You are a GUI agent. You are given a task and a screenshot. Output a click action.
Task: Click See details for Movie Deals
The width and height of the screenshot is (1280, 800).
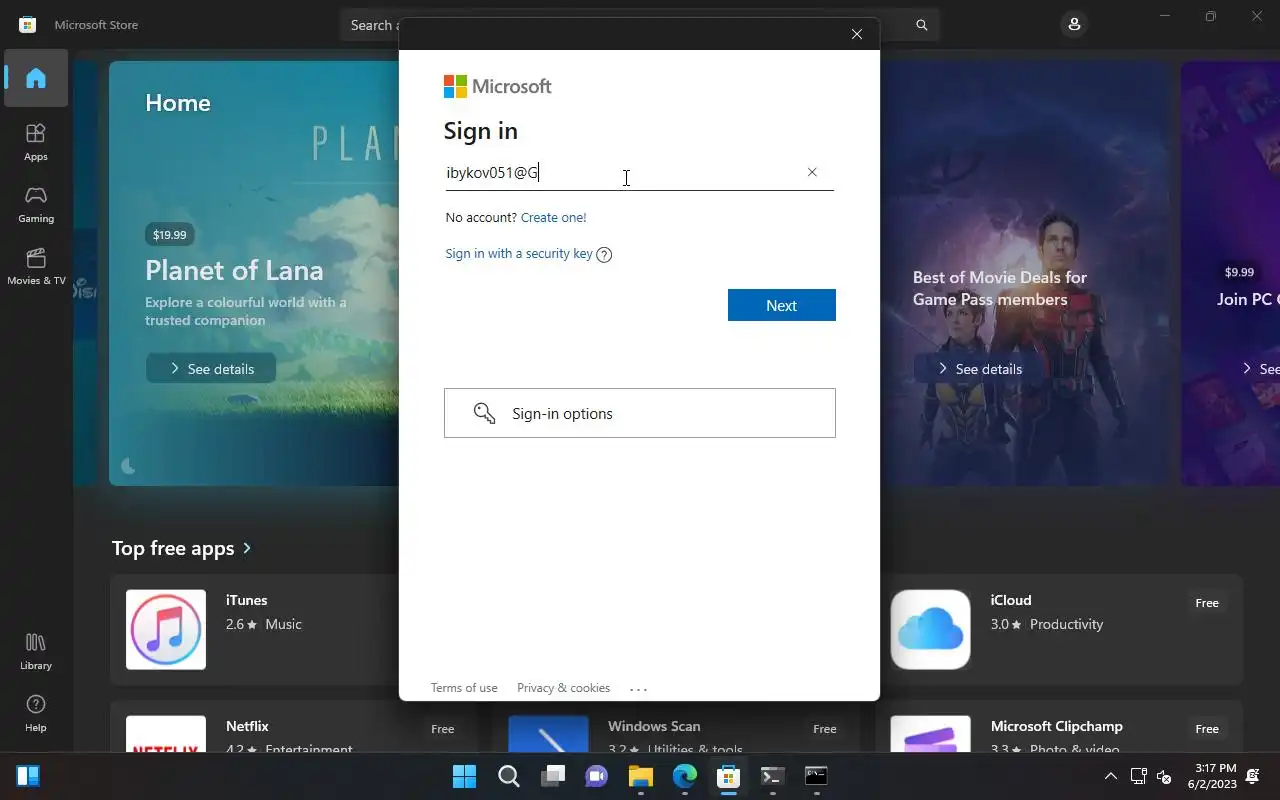[x=979, y=369]
